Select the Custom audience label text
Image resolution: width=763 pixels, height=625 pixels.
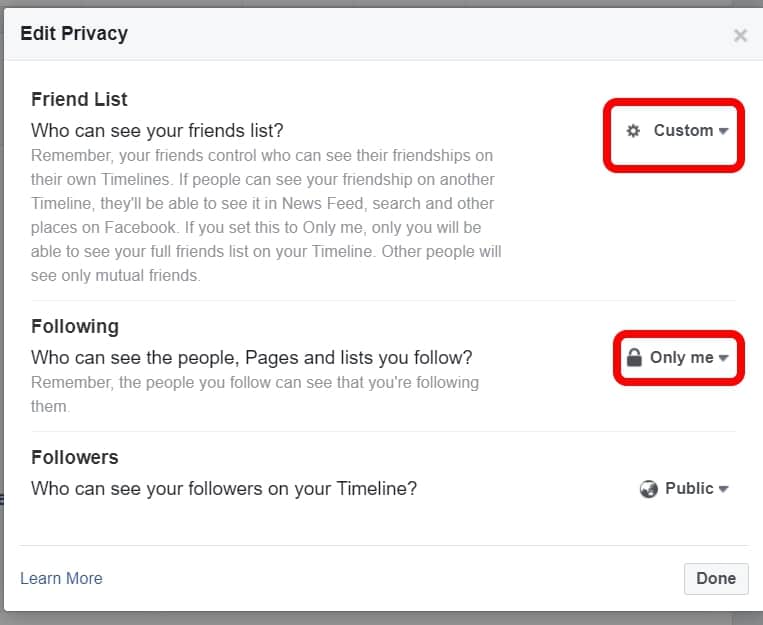683,131
